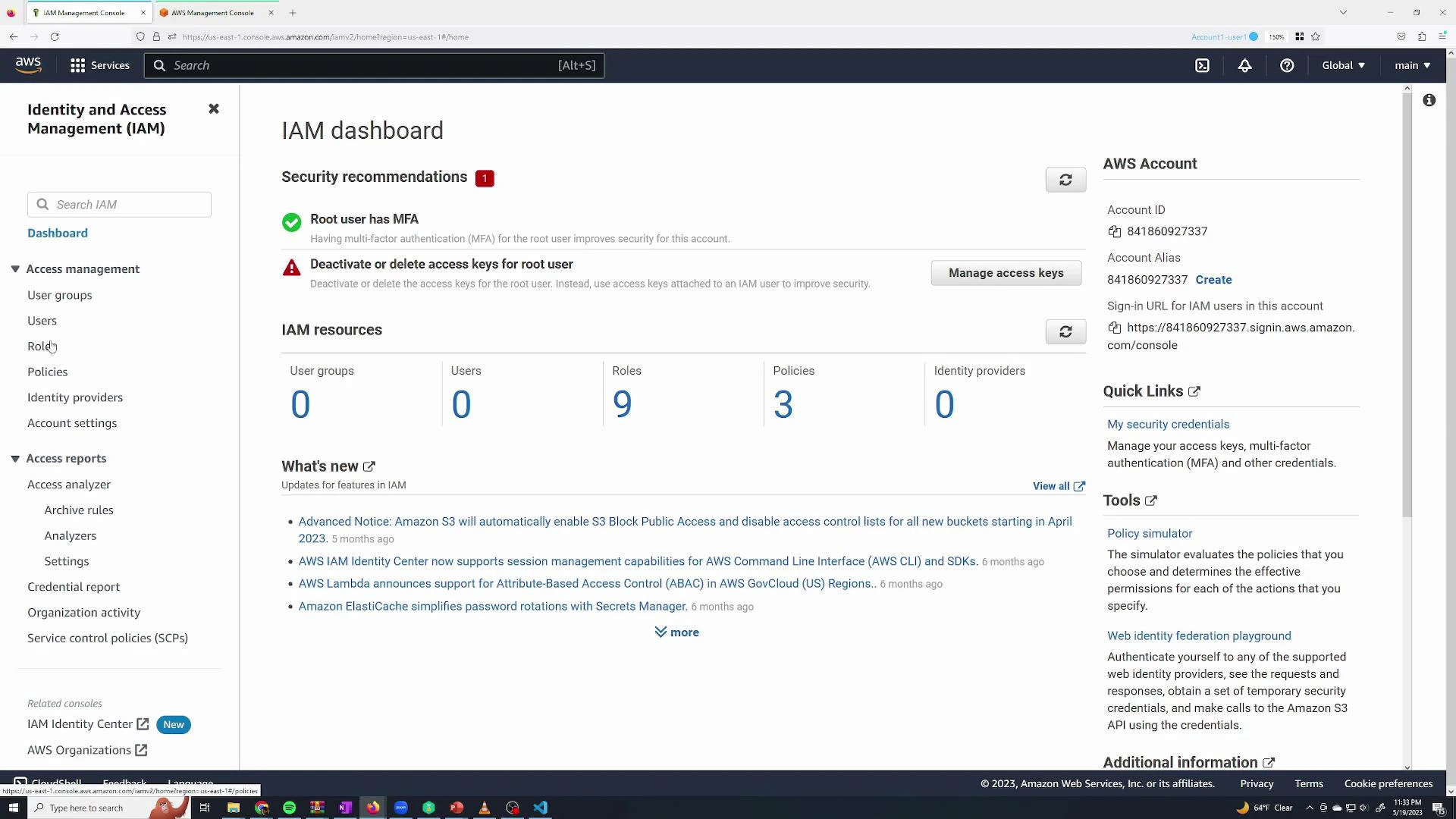Open the Policy simulator link
The width and height of the screenshot is (1456, 819).
click(1149, 533)
